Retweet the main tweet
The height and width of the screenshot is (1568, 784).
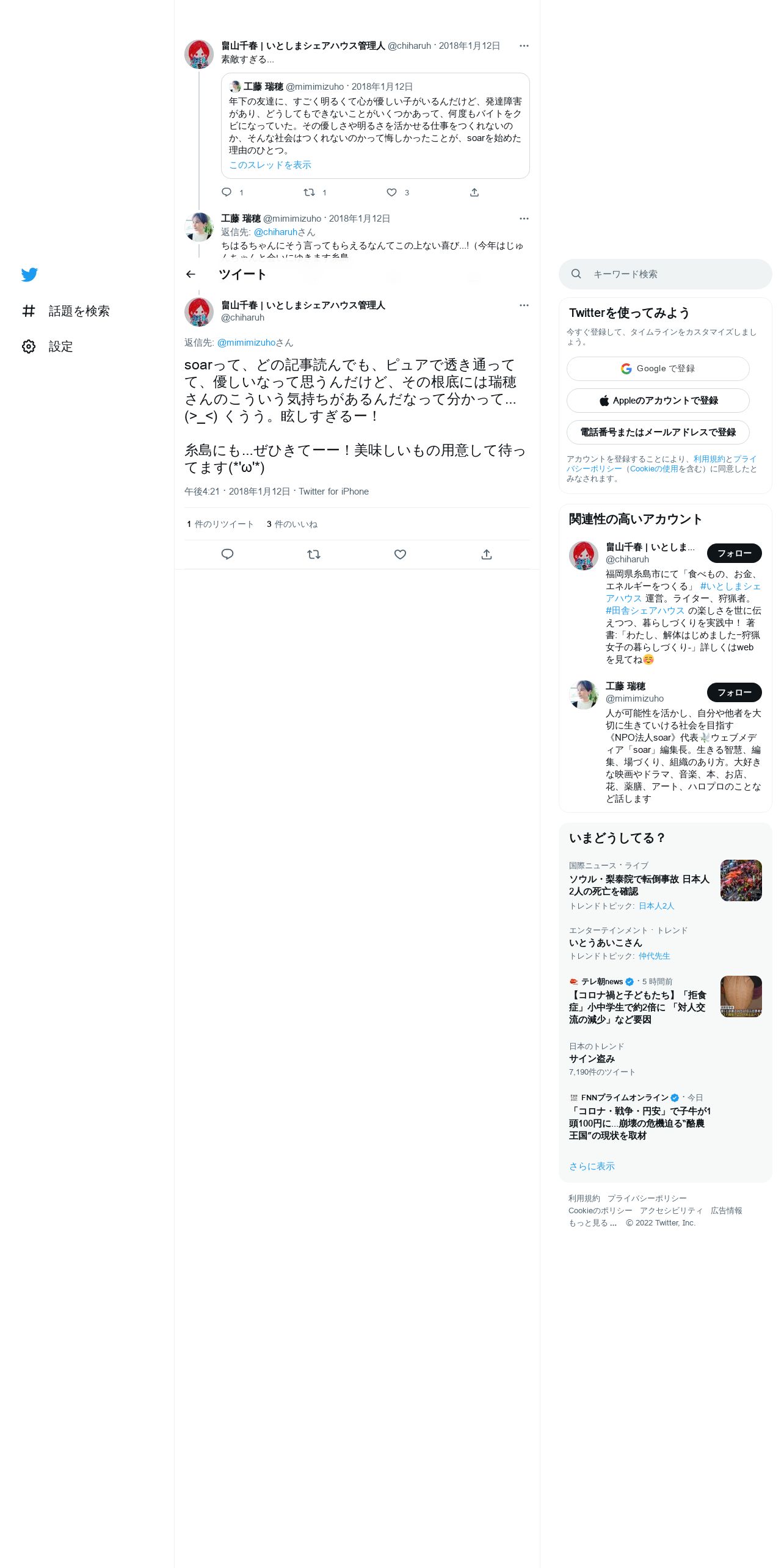(x=314, y=554)
